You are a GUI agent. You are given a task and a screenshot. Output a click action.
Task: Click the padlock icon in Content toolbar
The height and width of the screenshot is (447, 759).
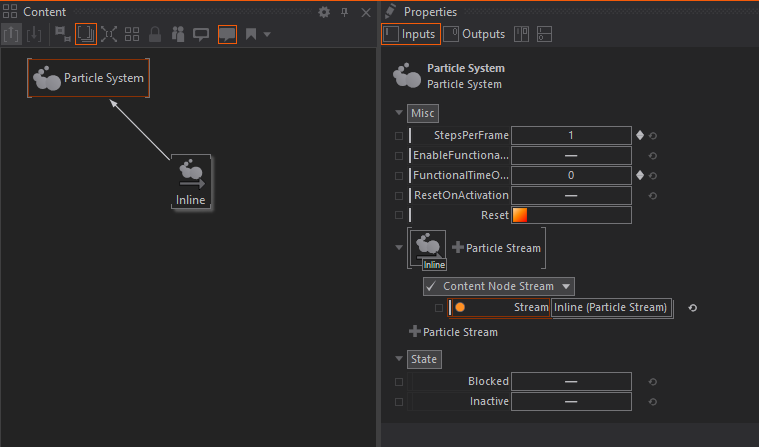pos(155,34)
